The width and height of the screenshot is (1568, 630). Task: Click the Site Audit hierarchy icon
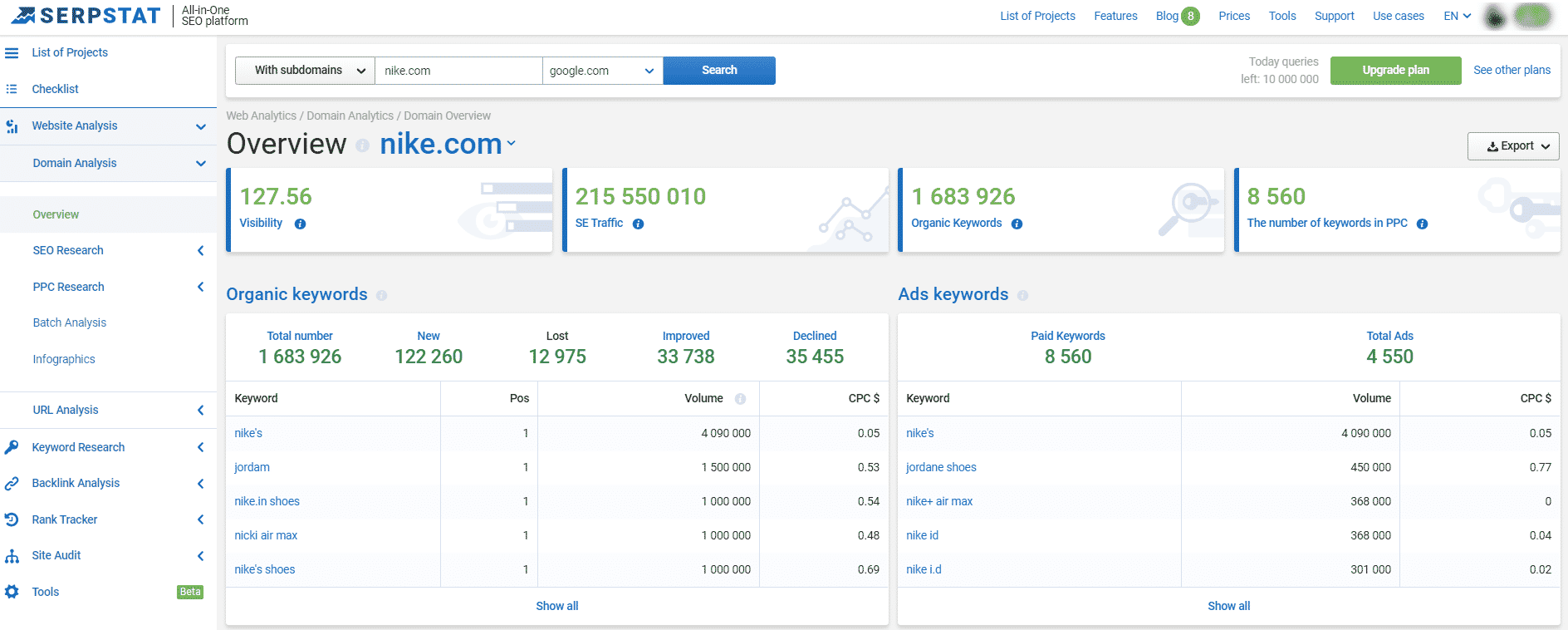[12, 555]
